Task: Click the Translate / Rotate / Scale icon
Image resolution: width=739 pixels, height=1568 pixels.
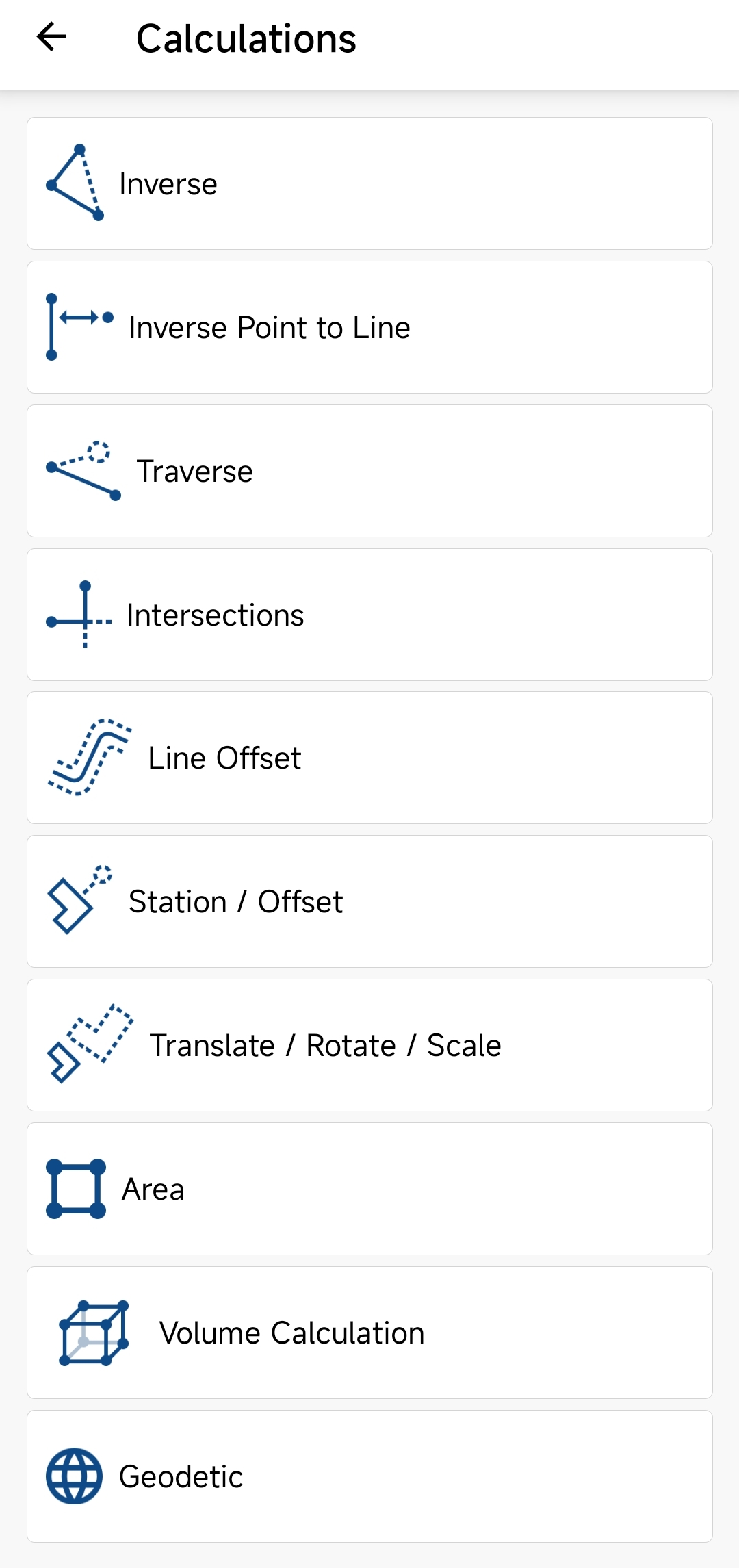Action: pyautogui.click(x=90, y=1044)
